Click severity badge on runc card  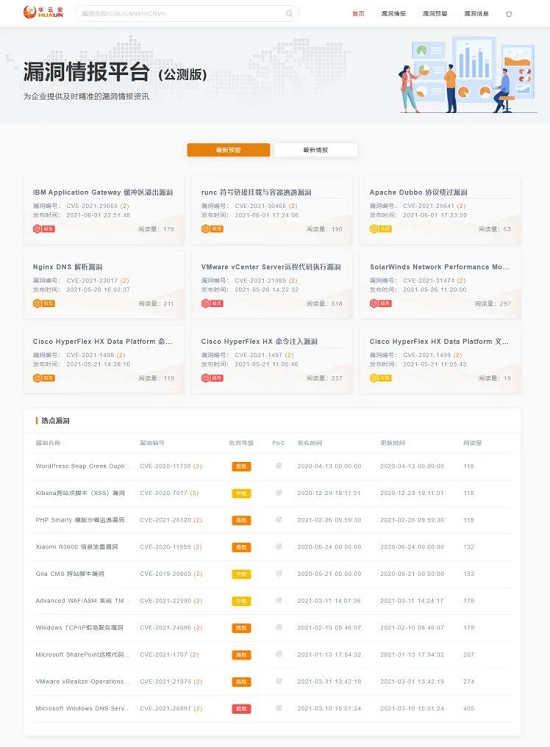212,229
